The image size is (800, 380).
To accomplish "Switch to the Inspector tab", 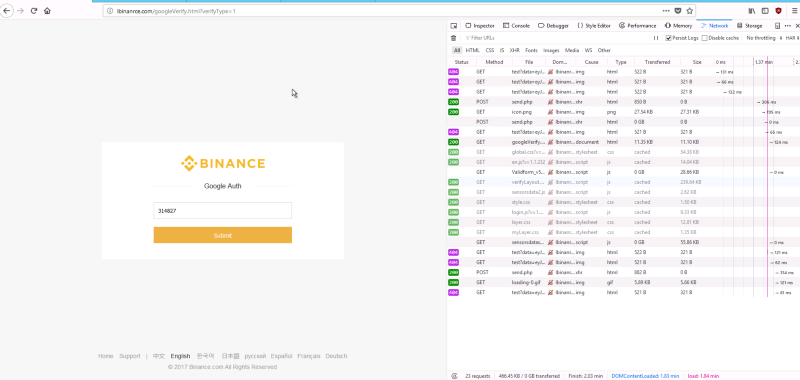I will coord(480,26).
